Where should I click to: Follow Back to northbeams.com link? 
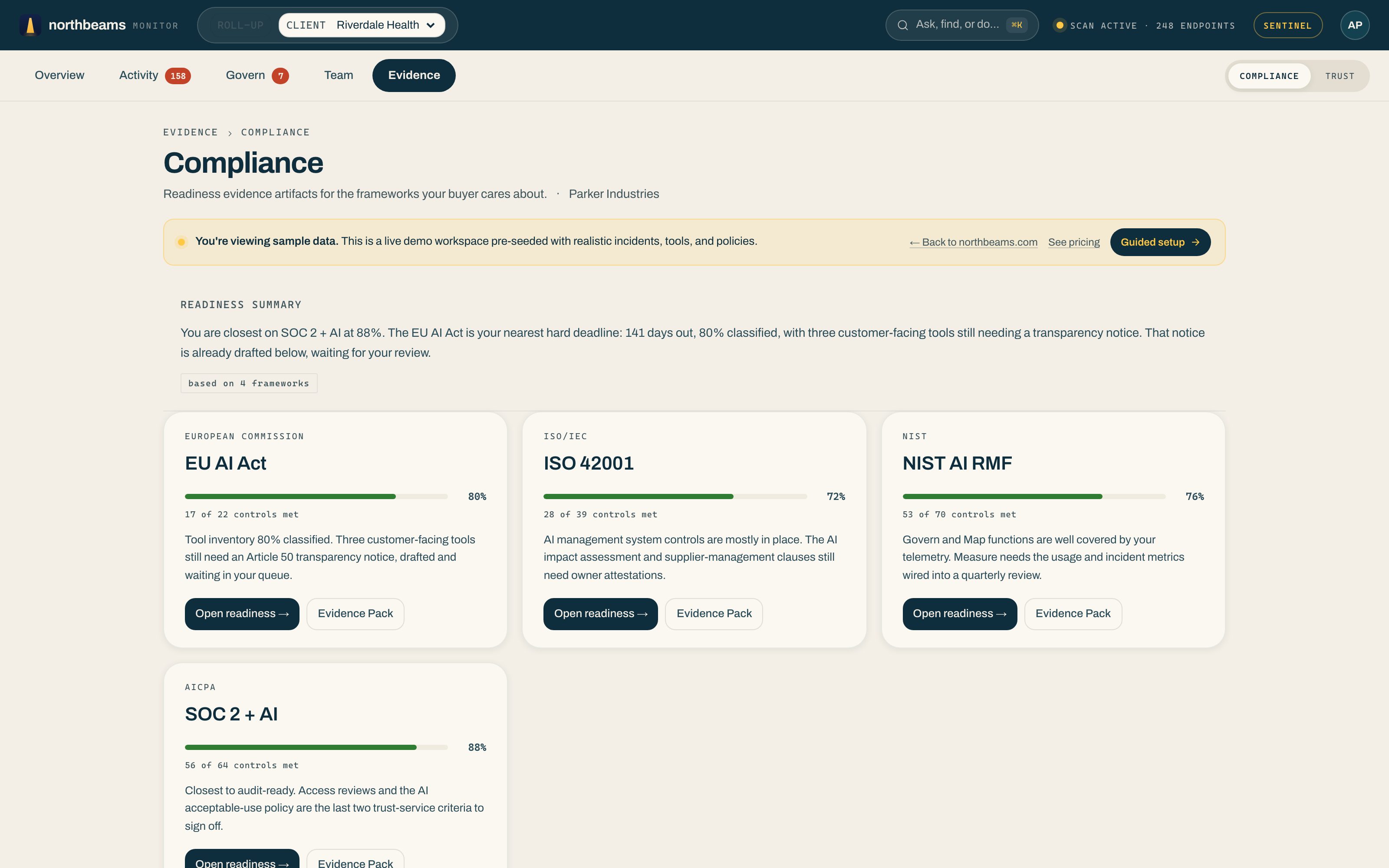click(x=974, y=242)
